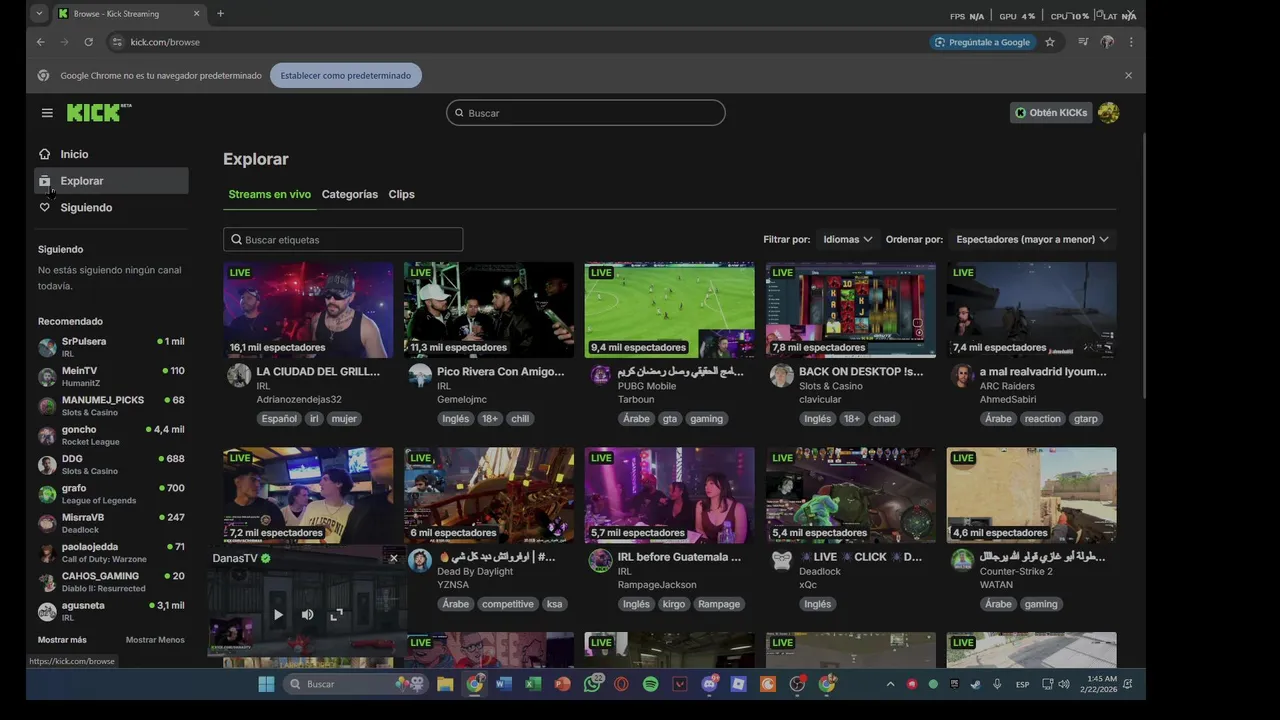Click the chad tag under clavicular

884,419
